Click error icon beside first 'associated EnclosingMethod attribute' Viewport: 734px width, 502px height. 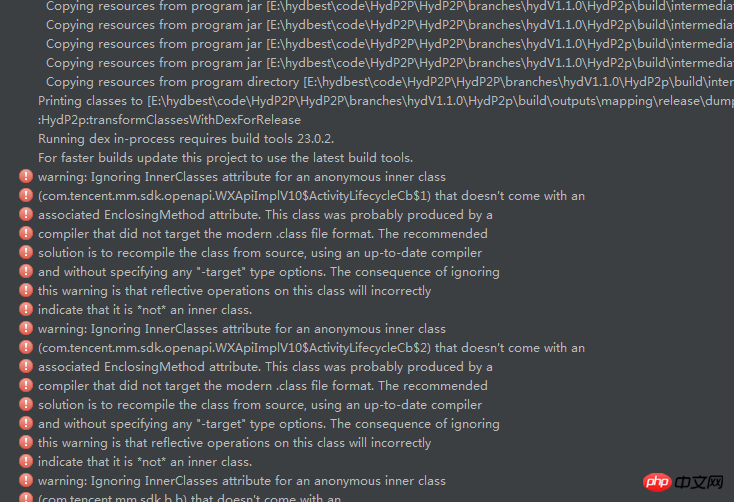tap(26, 214)
